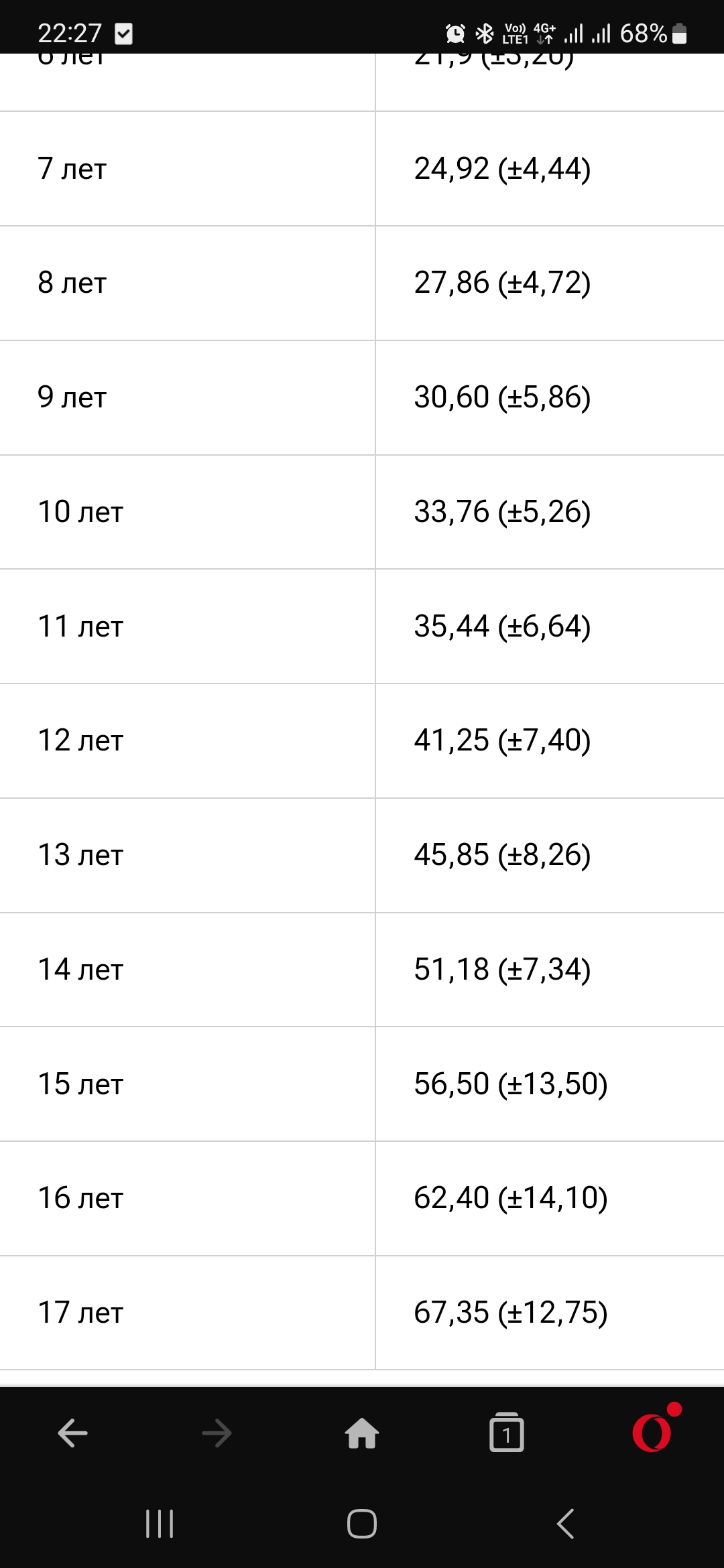The height and width of the screenshot is (1568, 724).
Task: Tap the browser back arrow
Action: click(72, 1433)
